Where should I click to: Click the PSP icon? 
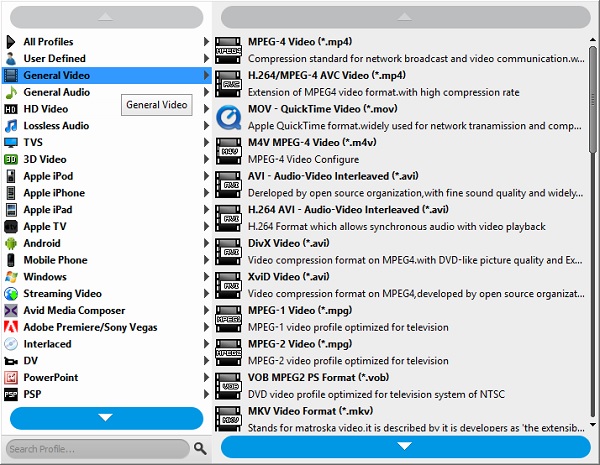point(11,394)
